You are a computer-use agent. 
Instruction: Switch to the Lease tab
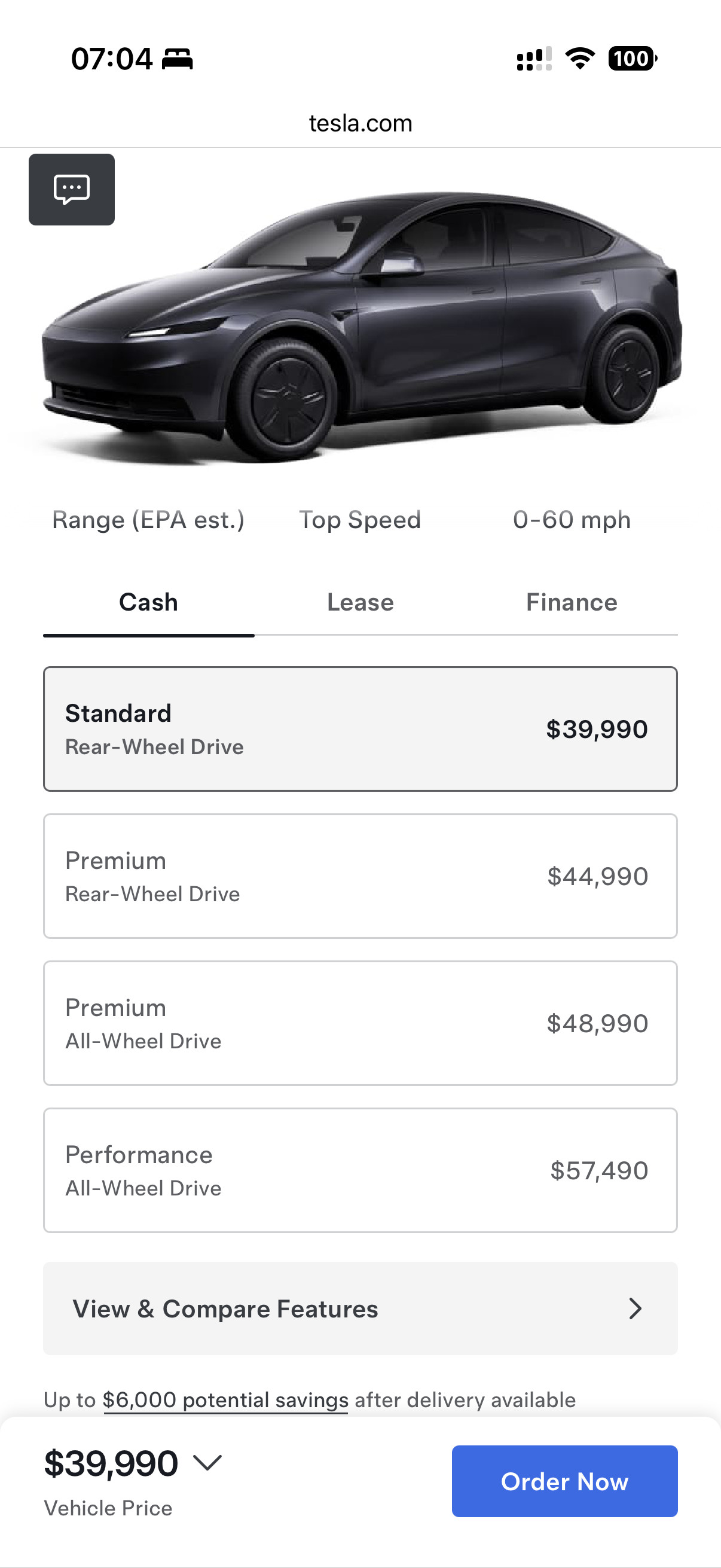tap(360, 602)
